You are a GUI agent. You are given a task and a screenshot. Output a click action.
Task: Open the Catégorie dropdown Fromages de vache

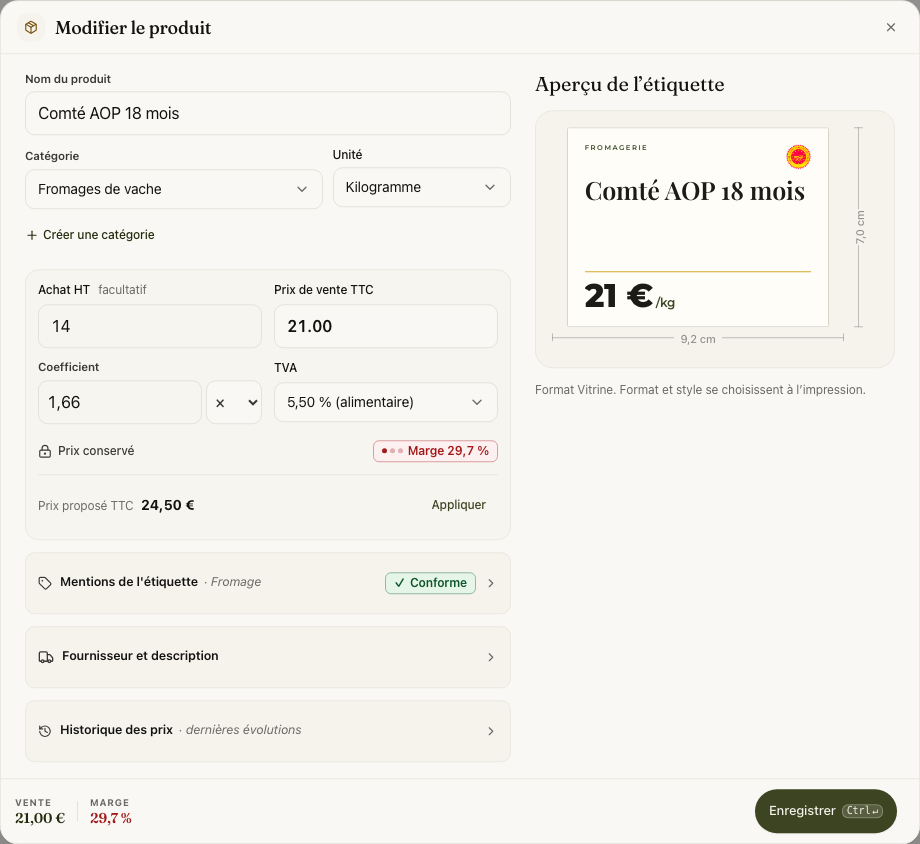(x=174, y=189)
